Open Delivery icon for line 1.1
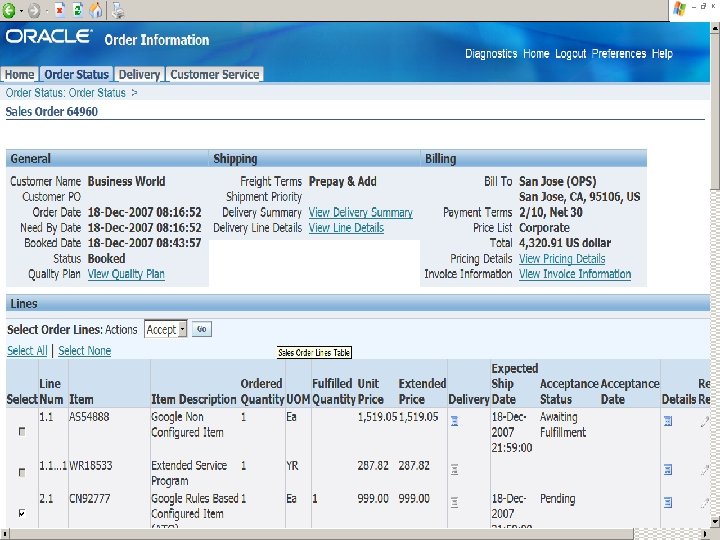The height and width of the screenshot is (540, 720). tap(455, 421)
